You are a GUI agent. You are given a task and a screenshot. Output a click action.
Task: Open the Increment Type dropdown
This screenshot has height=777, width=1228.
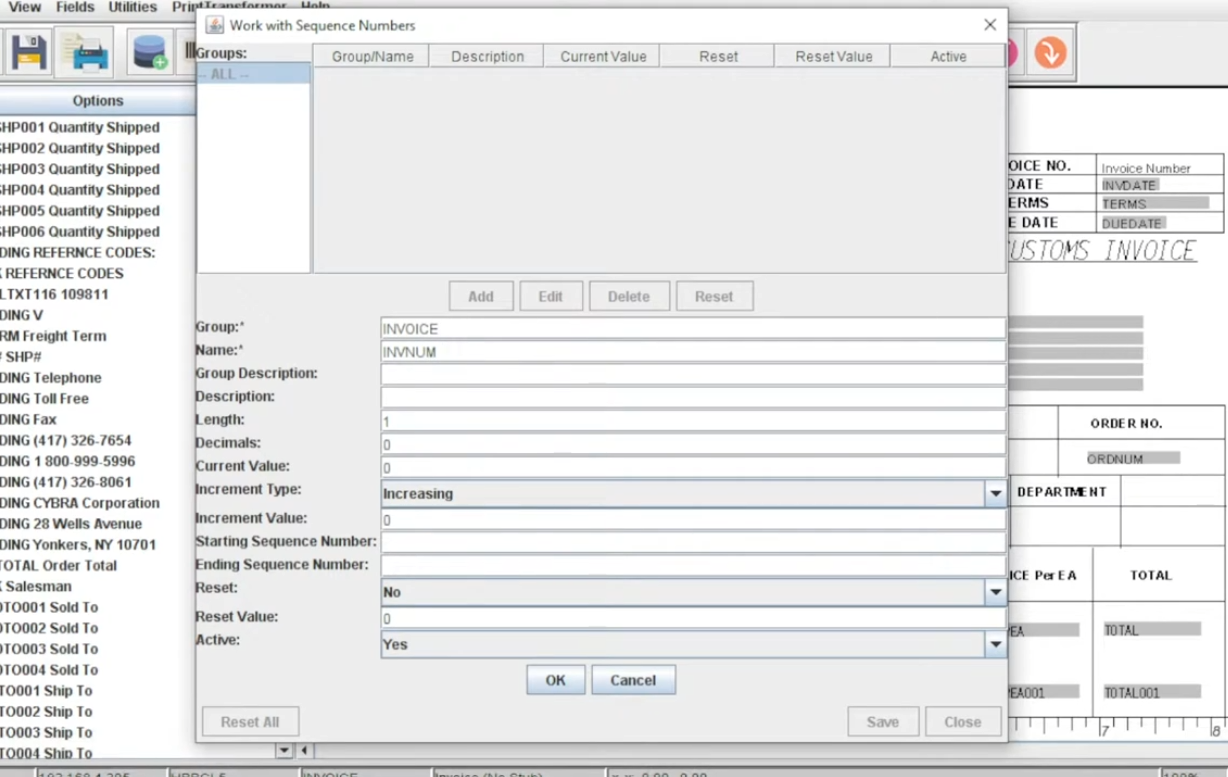995,494
